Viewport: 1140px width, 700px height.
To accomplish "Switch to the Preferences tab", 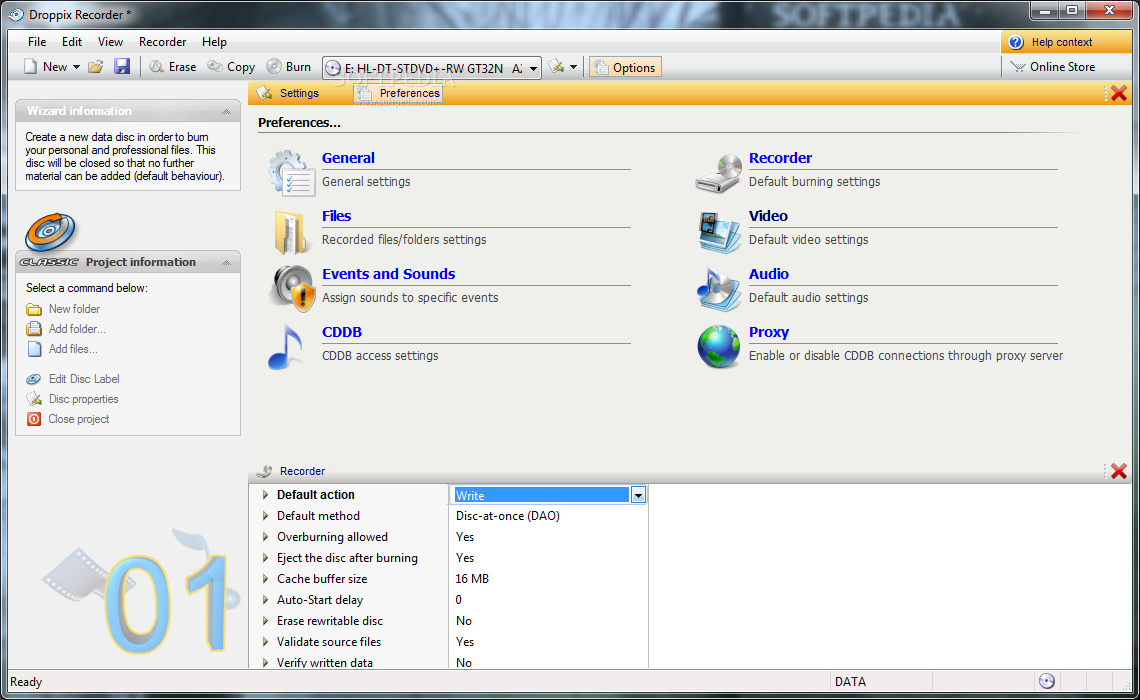I will point(398,93).
